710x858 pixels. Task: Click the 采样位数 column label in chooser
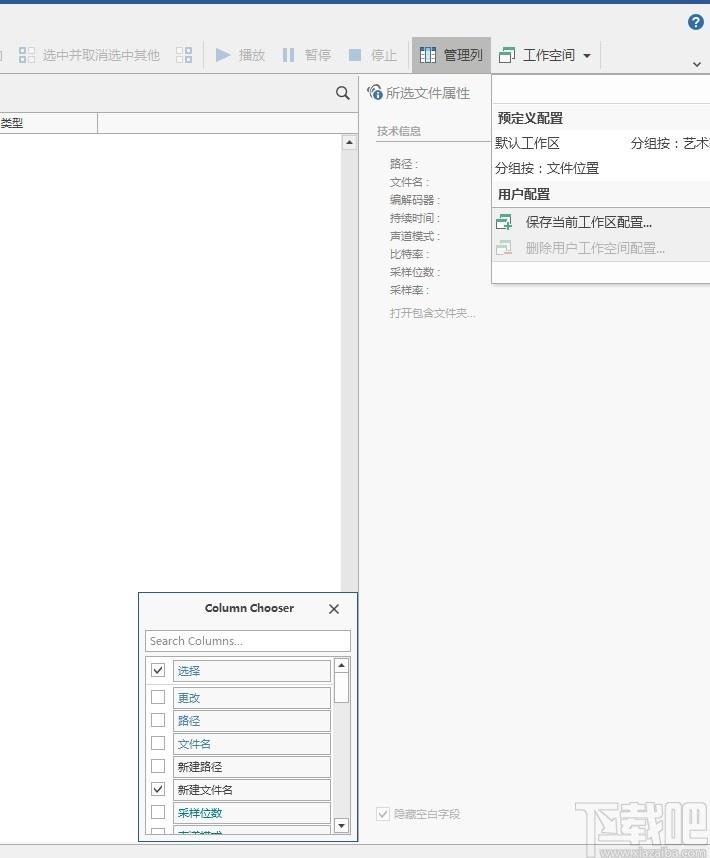pos(252,813)
